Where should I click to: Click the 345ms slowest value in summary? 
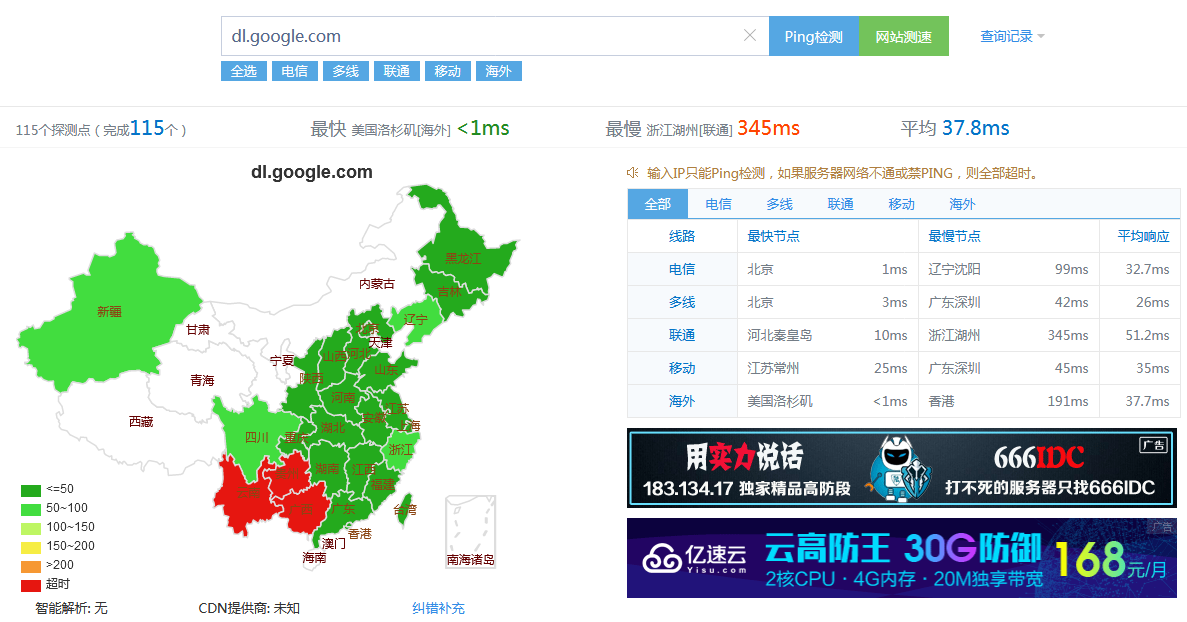768,128
